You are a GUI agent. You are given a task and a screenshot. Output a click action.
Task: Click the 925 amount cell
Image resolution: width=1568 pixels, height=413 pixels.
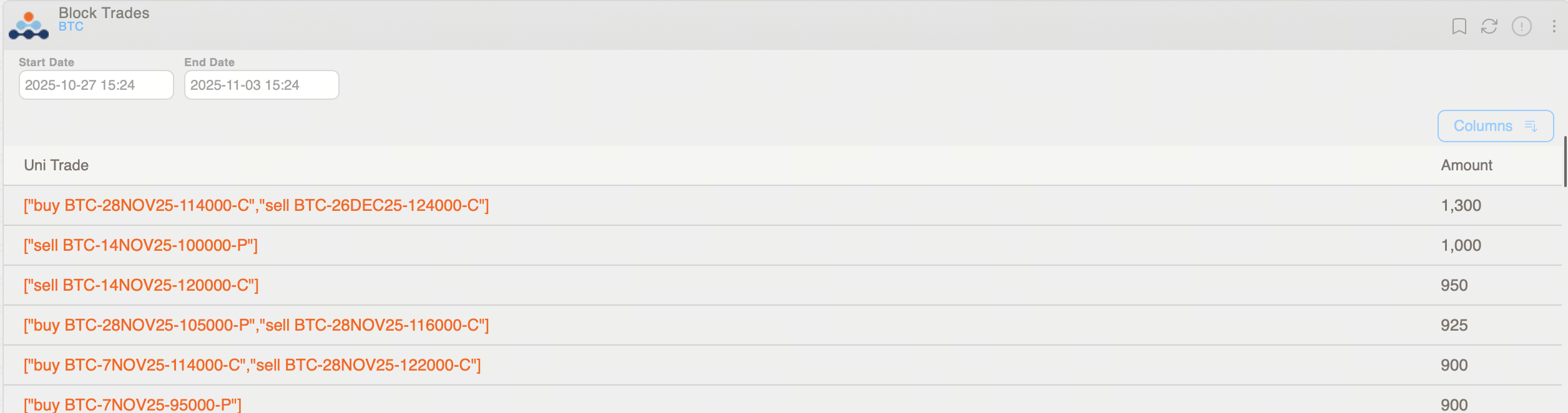(x=1454, y=325)
